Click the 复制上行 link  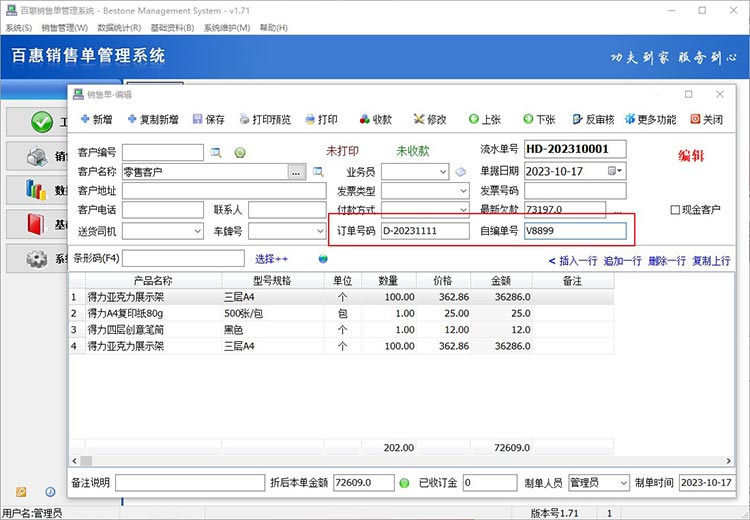click(711, 261)
